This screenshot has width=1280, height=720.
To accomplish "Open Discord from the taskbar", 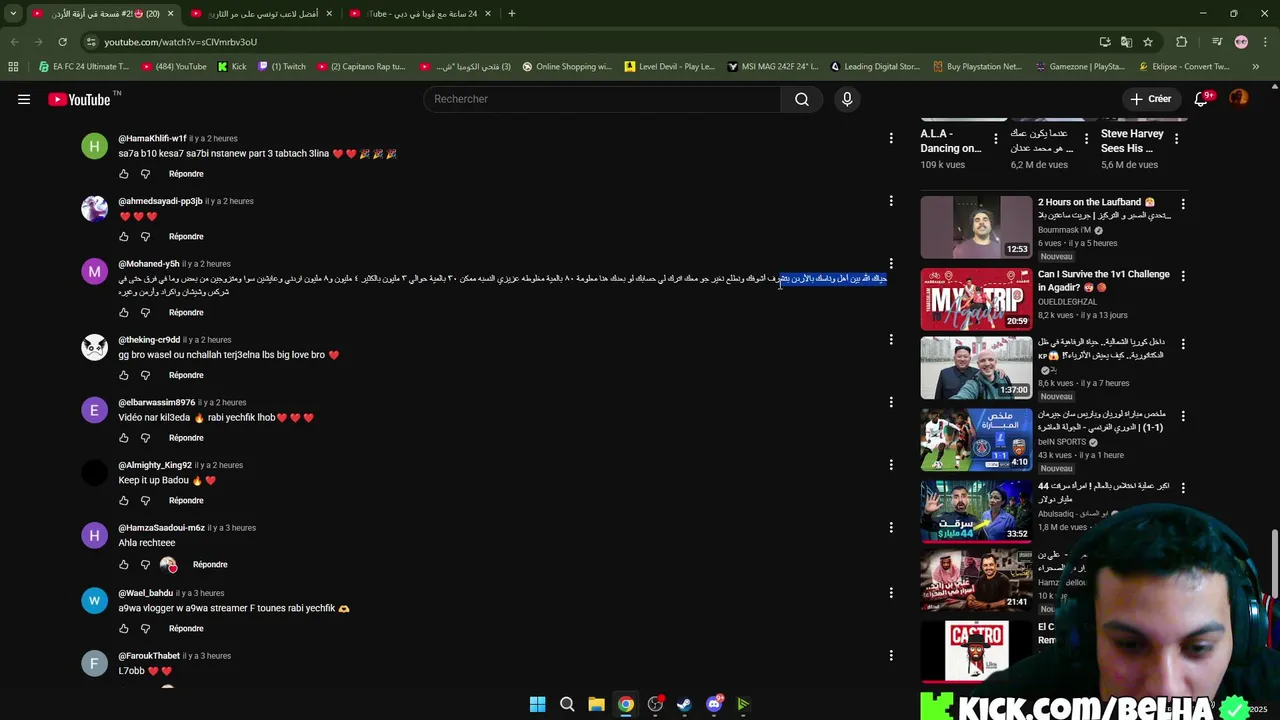I will pyautogui.click(x=714, y=704).
